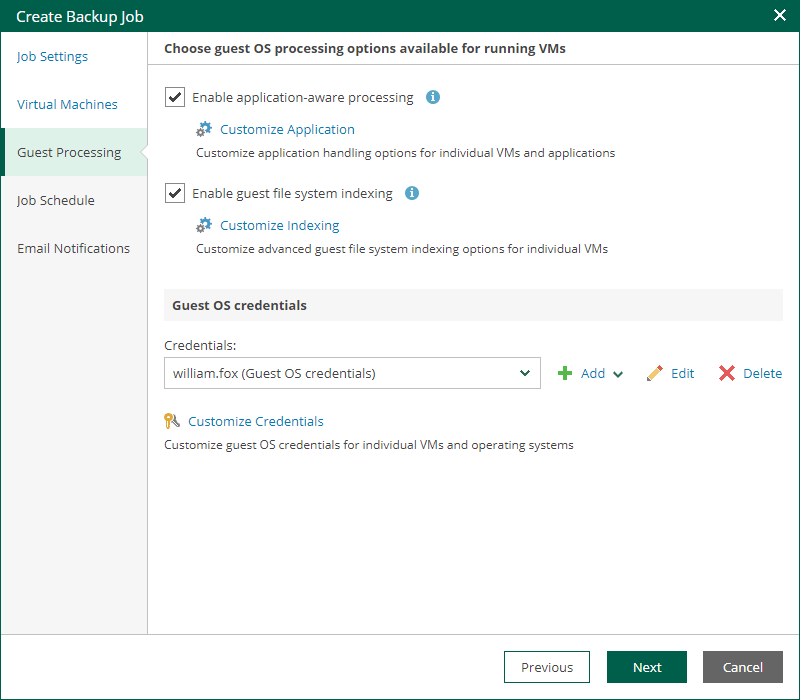The height and width of the screenshot is (700, 800).
Task: Click the info icon beside guest file indexing
Action: tap(412, 193)
